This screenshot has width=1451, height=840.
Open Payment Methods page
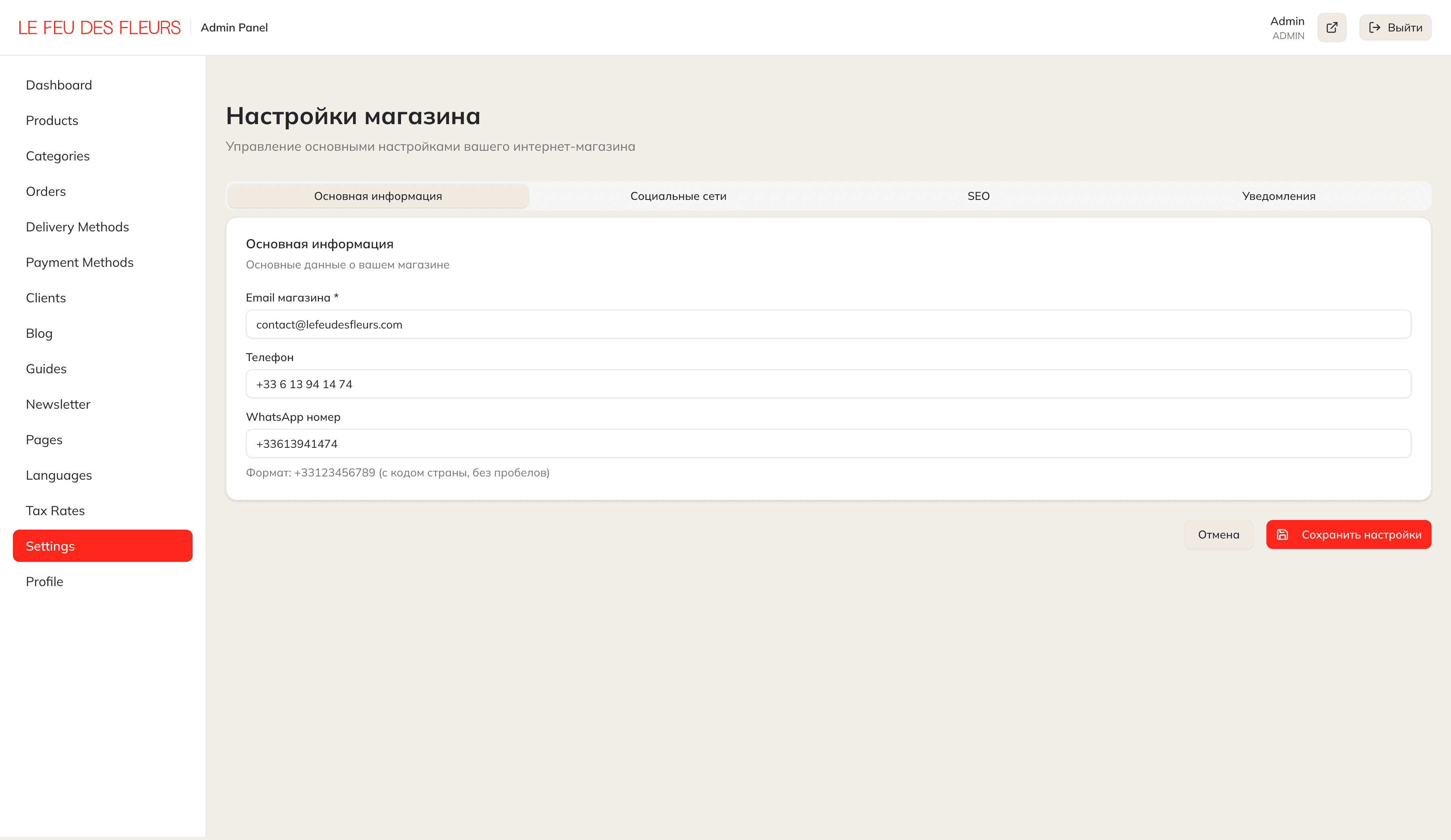(x=79, y=262)
